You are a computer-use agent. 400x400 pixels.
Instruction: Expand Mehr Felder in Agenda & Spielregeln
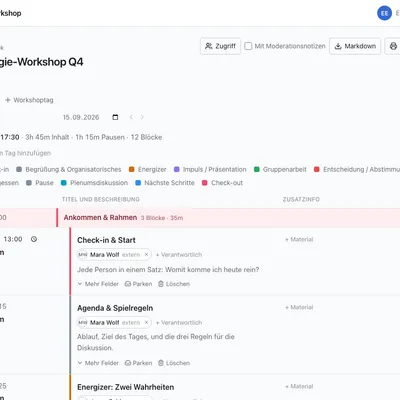(98, 363)
